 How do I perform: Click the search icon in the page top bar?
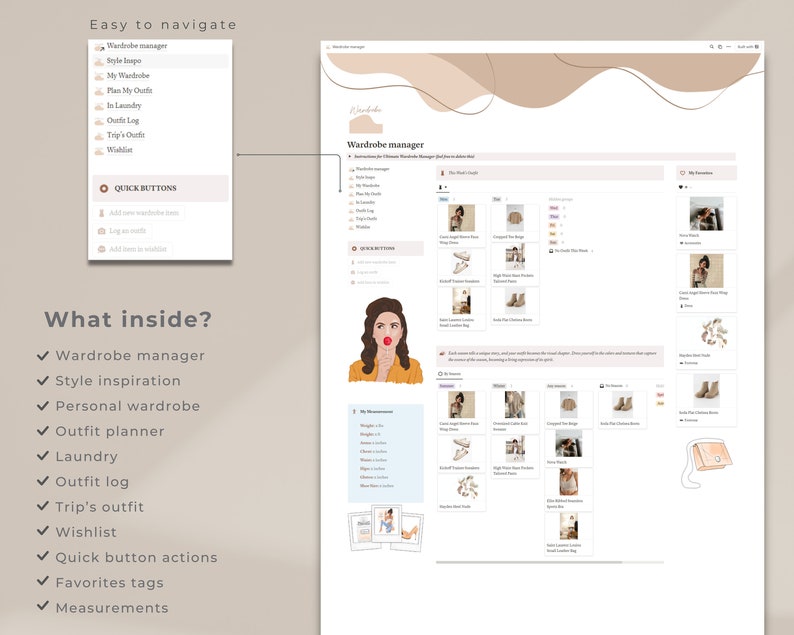pyautogui.click(x=711, y=47)
